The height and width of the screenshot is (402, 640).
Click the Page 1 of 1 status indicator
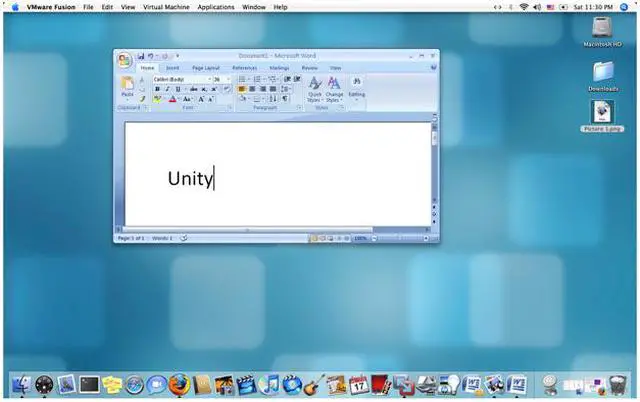[131, 238]
